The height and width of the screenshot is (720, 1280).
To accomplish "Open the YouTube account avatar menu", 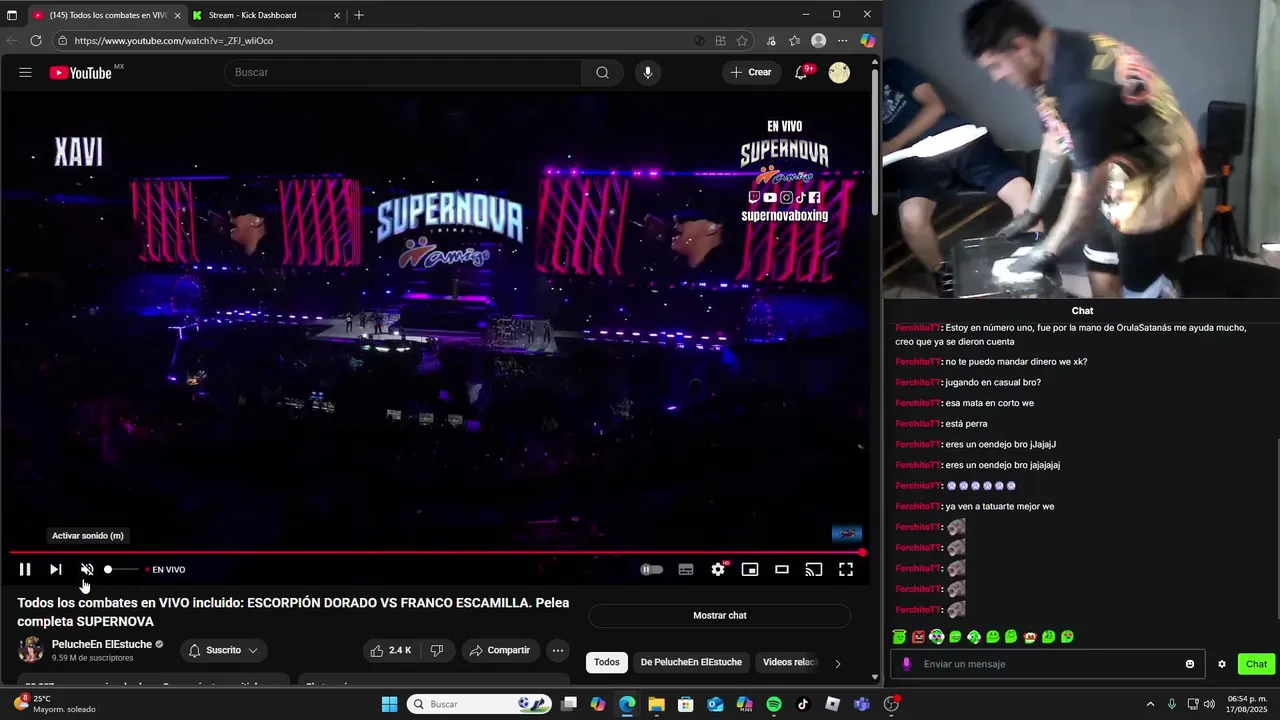I will click(839, 72).
